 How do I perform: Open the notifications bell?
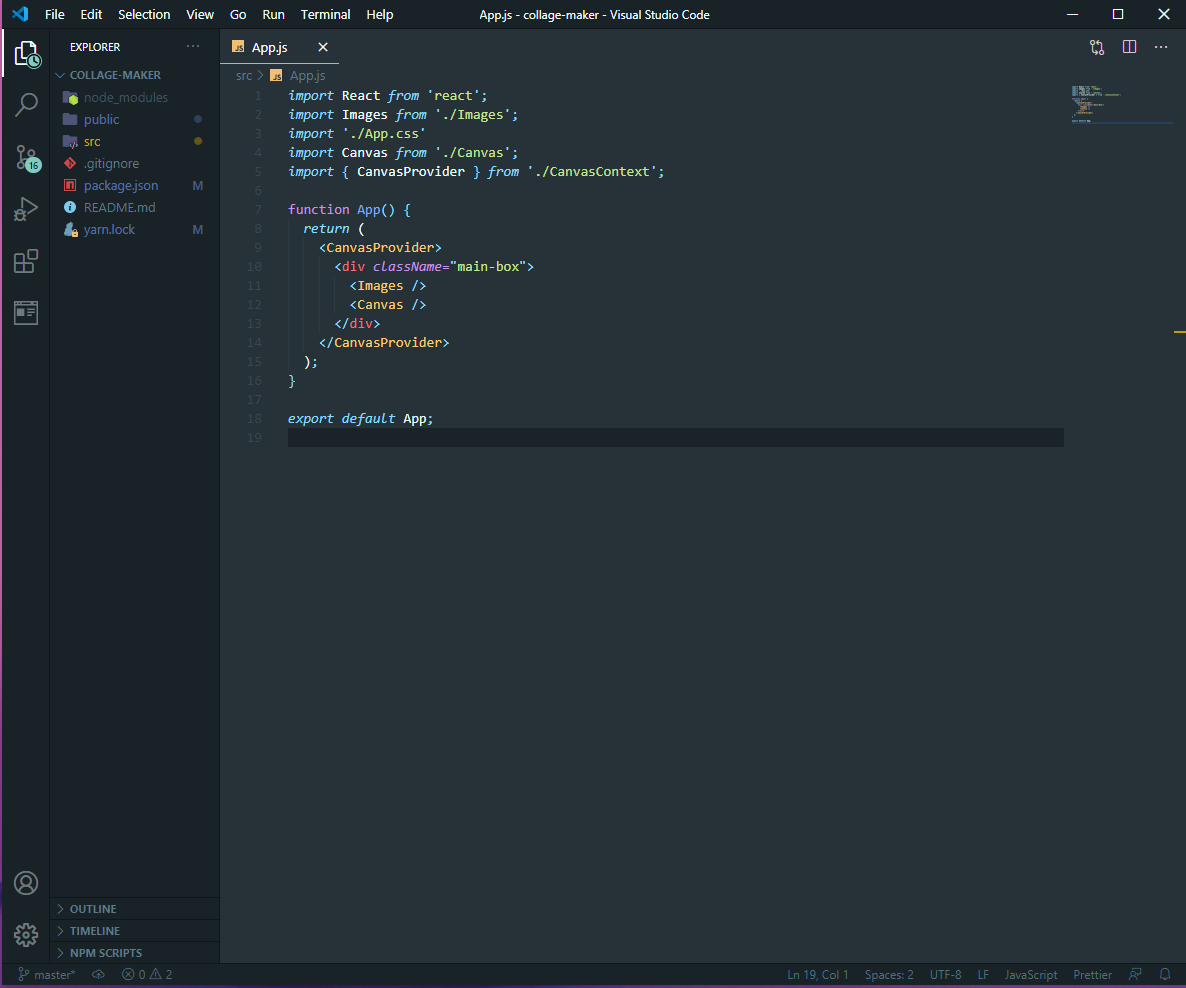click(1165, 974)
